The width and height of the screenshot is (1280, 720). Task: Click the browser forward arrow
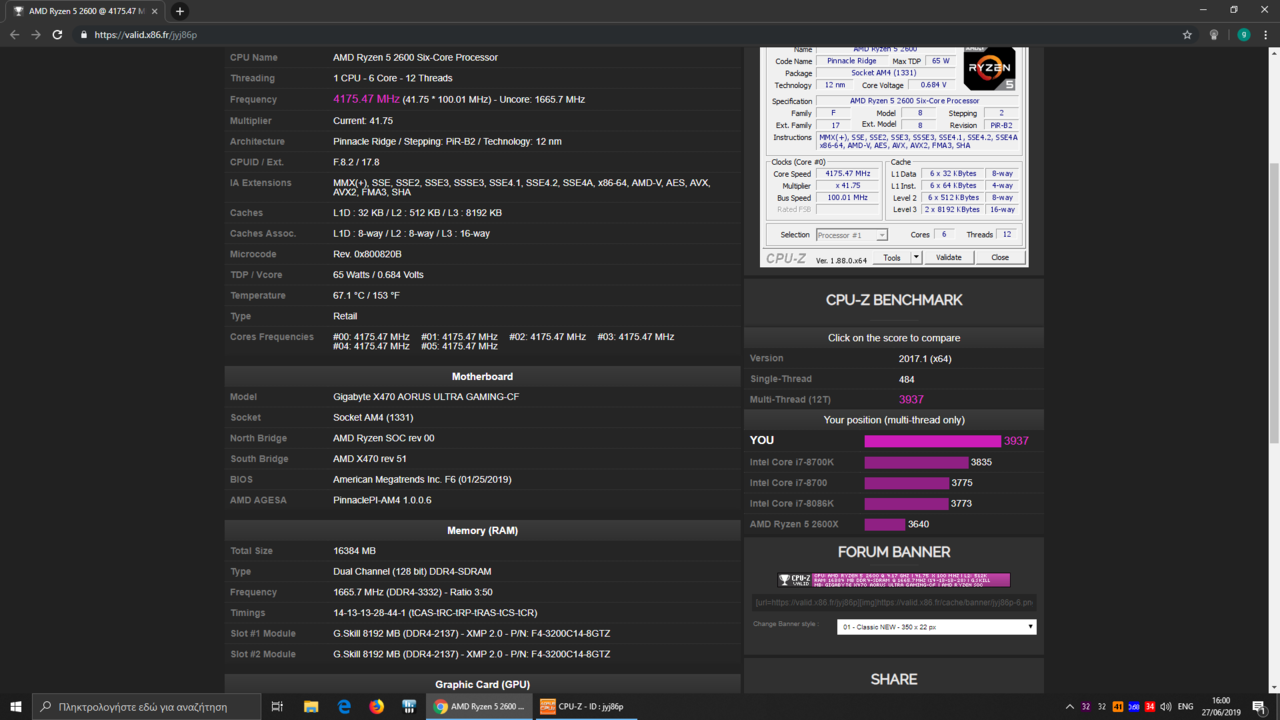(x=36, y=34)
